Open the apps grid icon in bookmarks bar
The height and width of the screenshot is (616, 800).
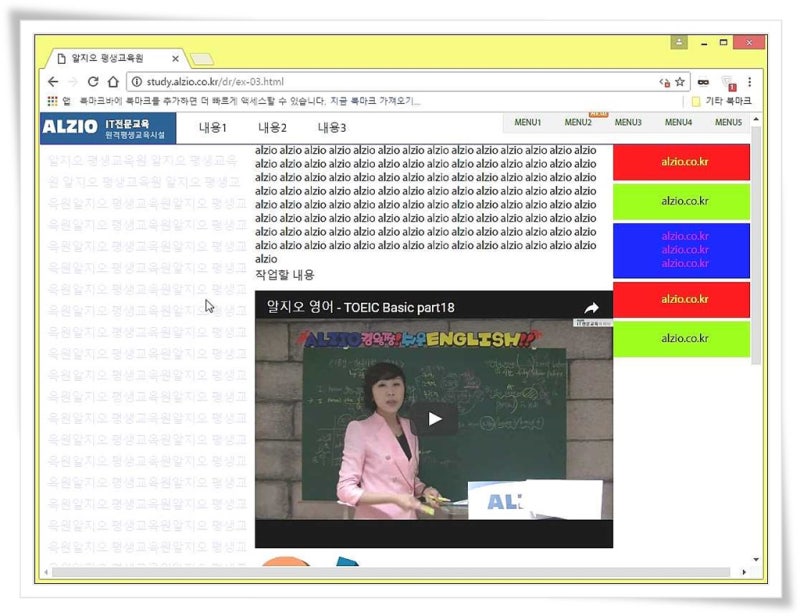53,101
